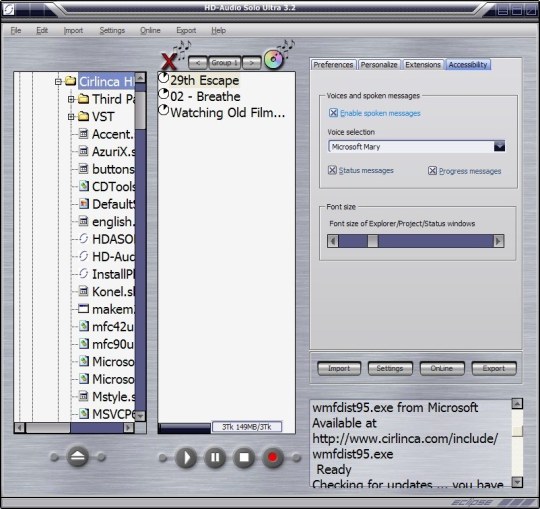Stop playback with the square stop button
This screenshot has width=540, height=509.
click(244, 457)
